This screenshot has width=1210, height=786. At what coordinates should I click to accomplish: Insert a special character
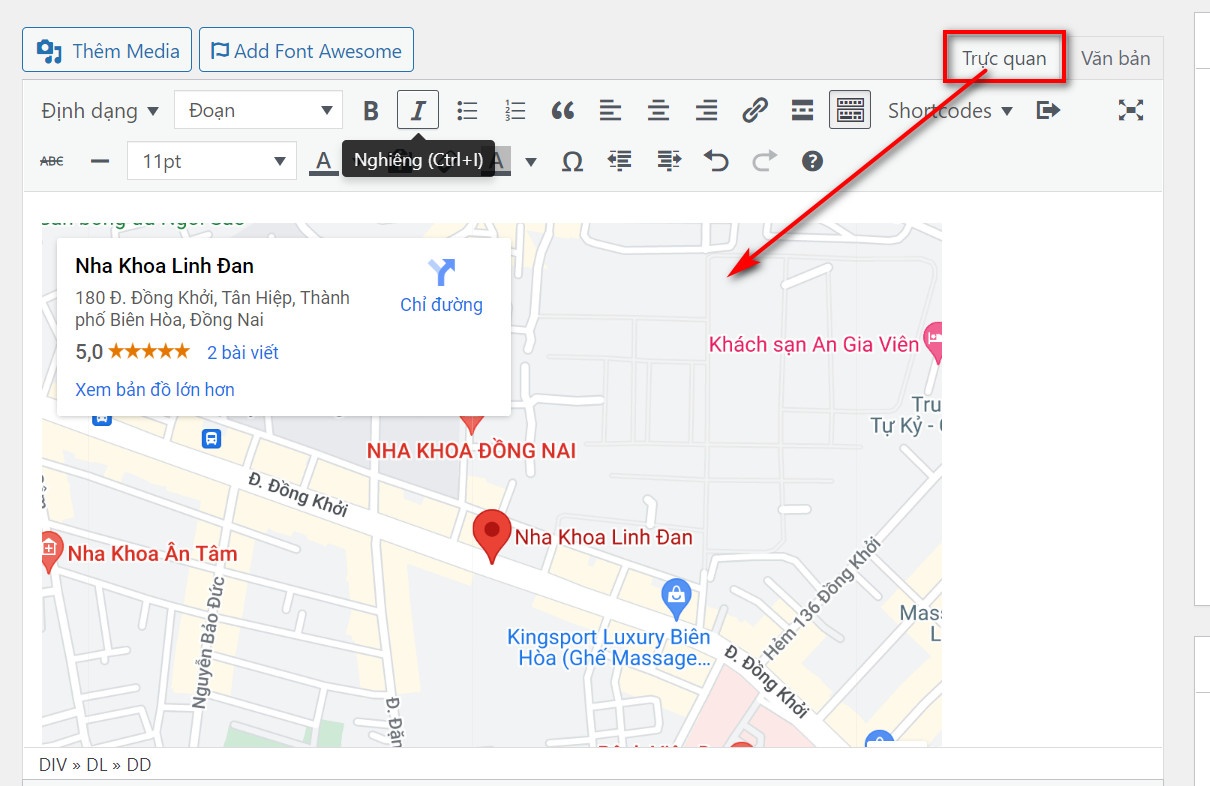572,160
